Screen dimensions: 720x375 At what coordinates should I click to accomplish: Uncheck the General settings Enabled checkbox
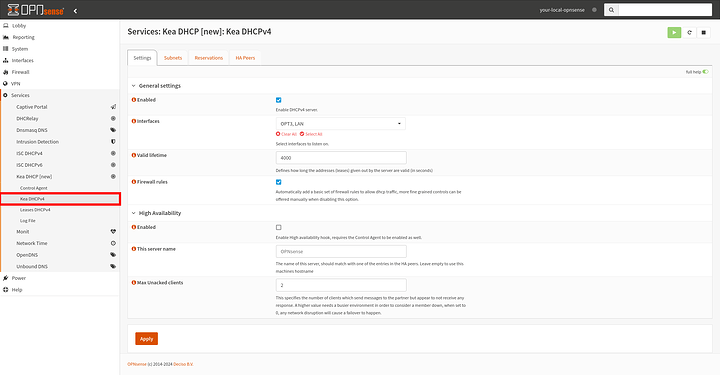click(278, 100)
